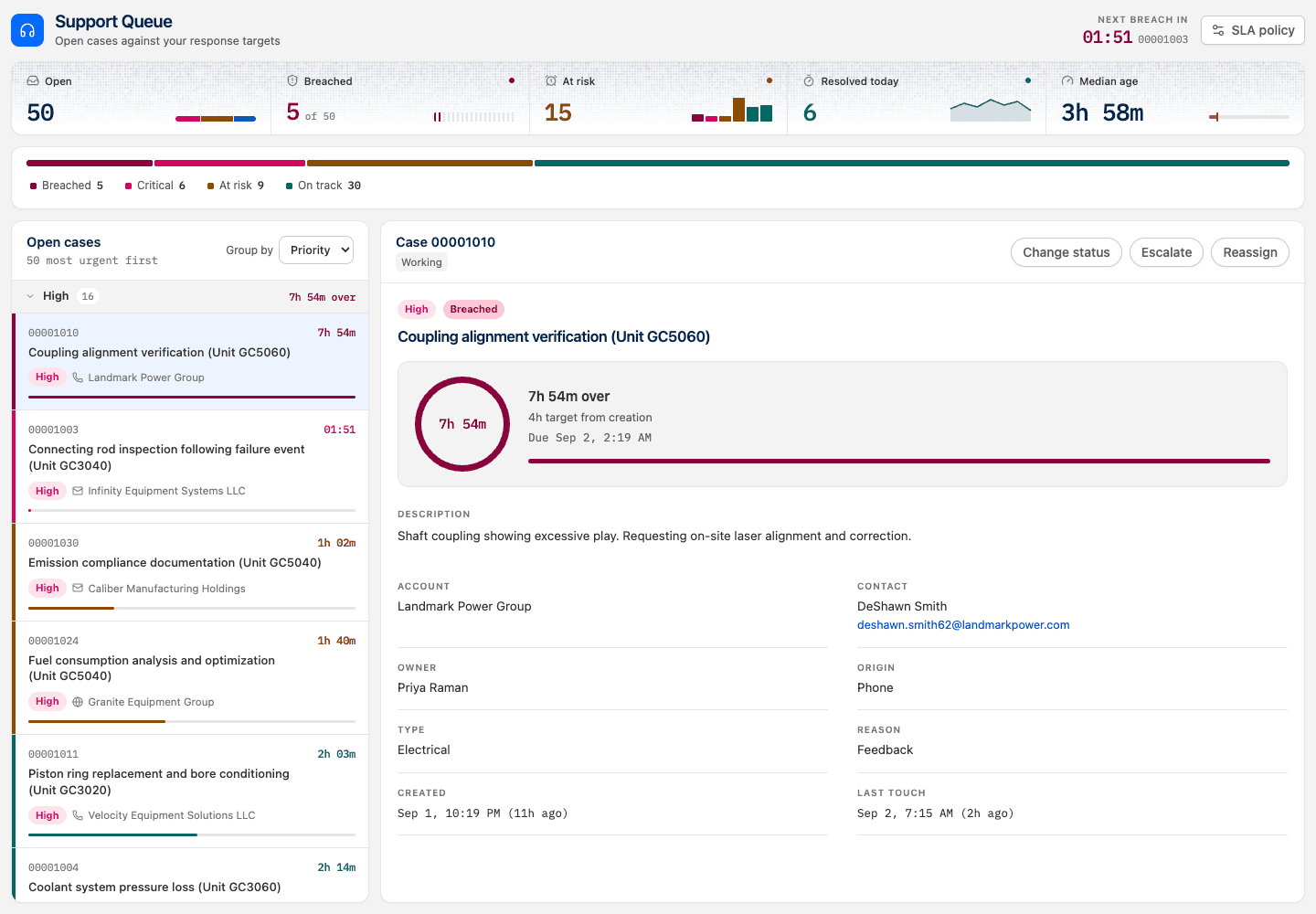This screenshot has height=914, width=1316.
Task: Click globe icon beside Granite Equipment Group
Action: tap(78, 702)
